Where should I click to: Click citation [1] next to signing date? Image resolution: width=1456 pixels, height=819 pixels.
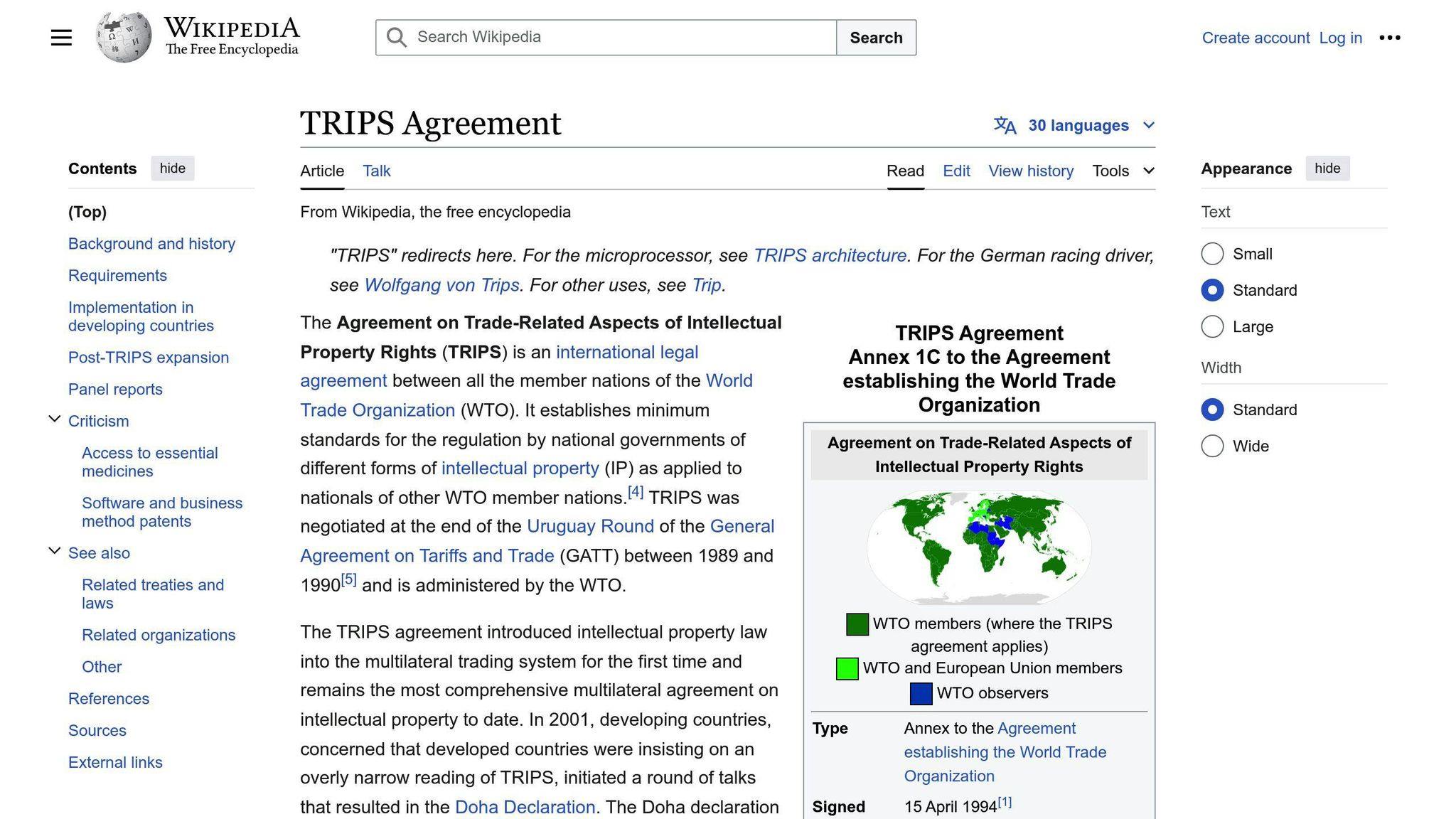(1005, 802)
